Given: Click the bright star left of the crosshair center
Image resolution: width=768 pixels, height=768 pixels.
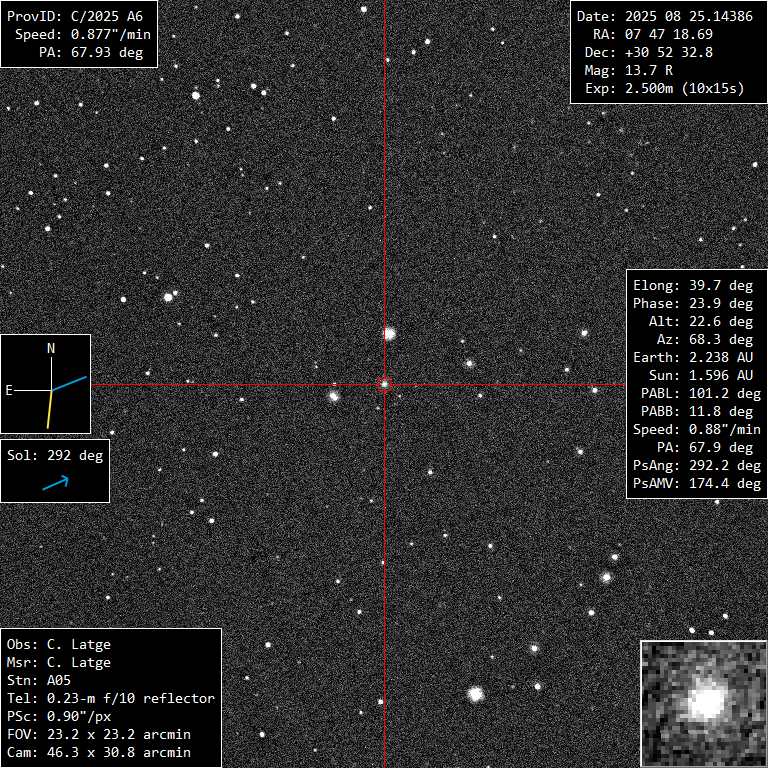Looking at the screenshot, I should (334, 396).
